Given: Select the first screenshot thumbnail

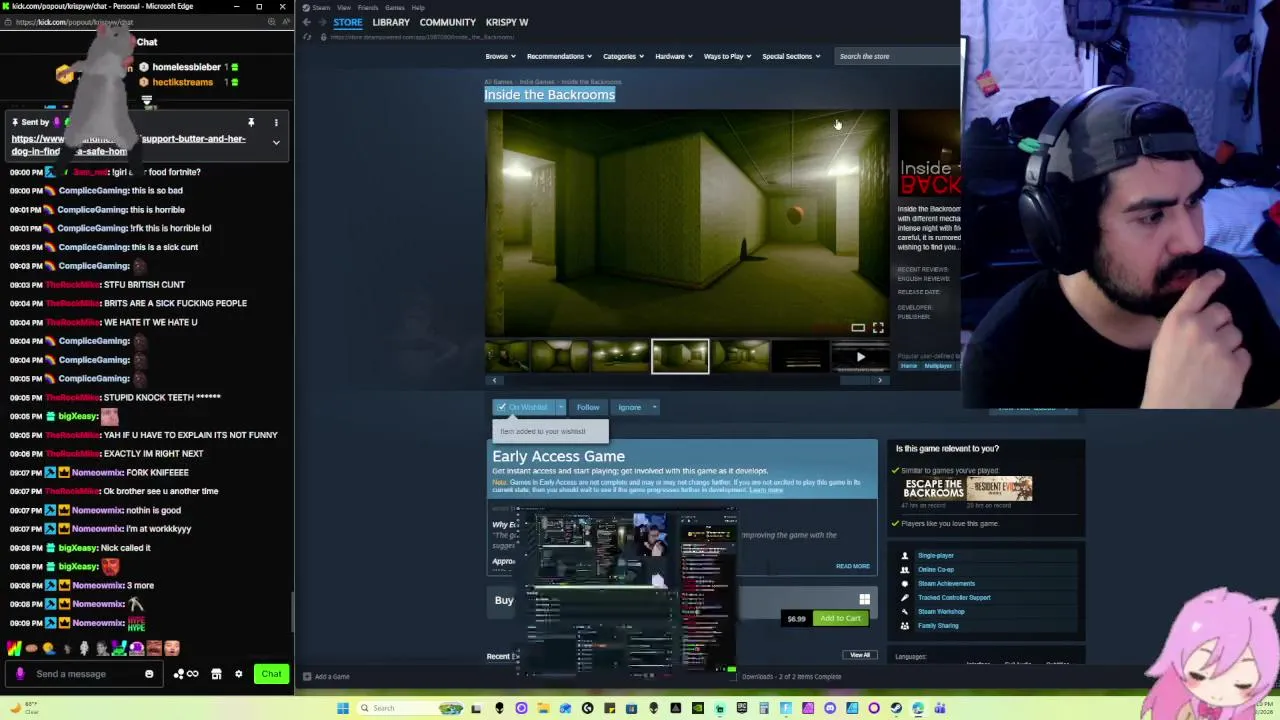Looking at the screenshot, I should point(509,357).
